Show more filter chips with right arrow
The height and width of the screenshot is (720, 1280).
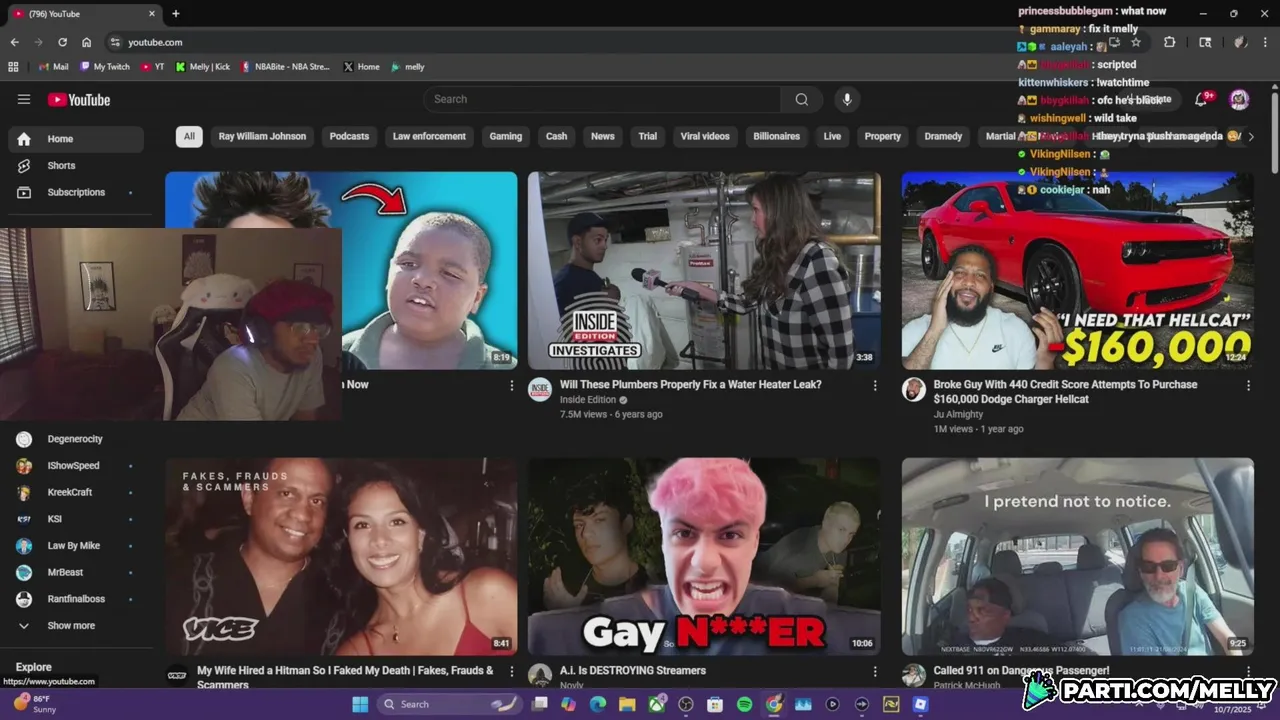tap(1250, 136)
